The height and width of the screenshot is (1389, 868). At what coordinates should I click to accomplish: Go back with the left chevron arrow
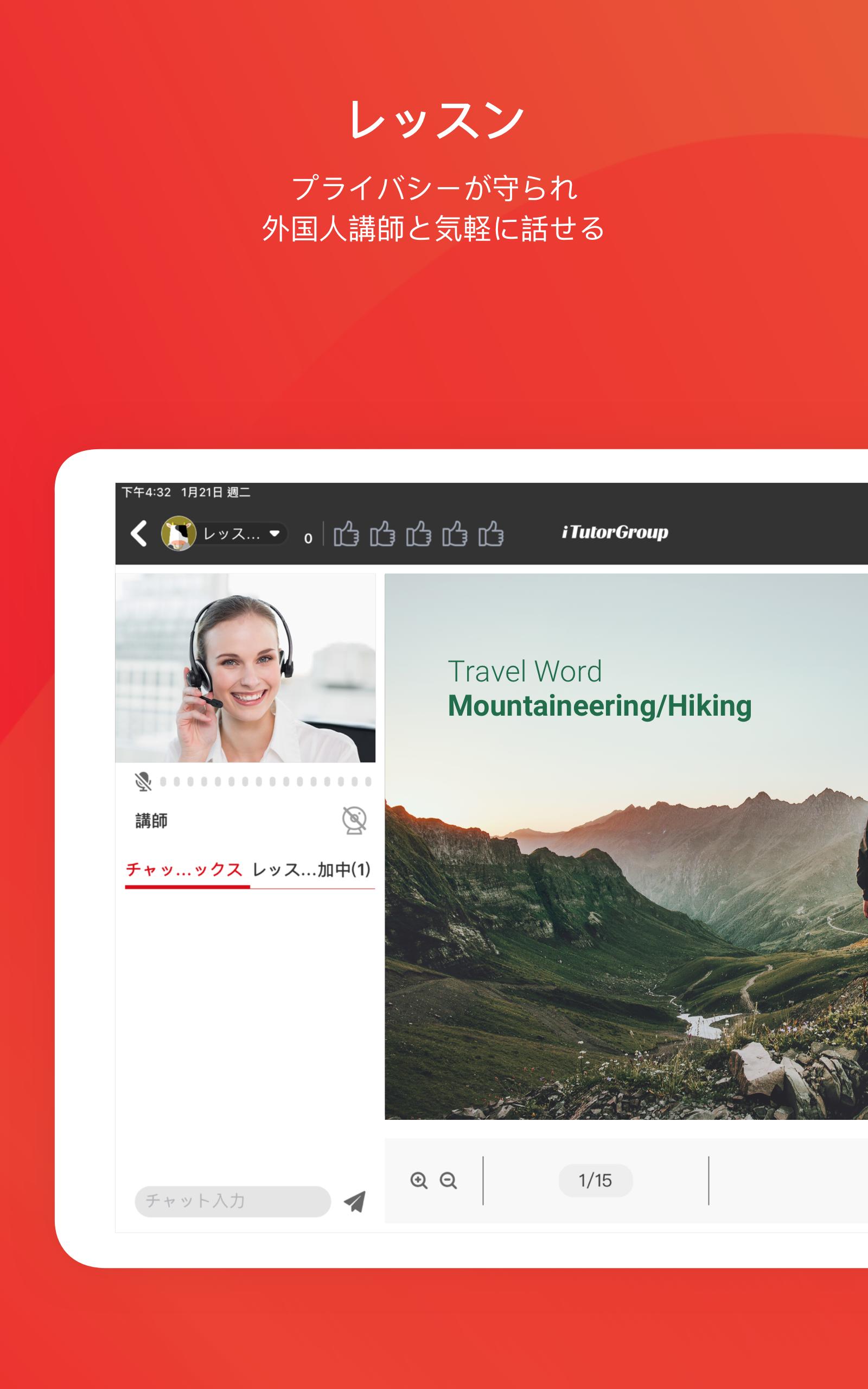pos(139,533)
